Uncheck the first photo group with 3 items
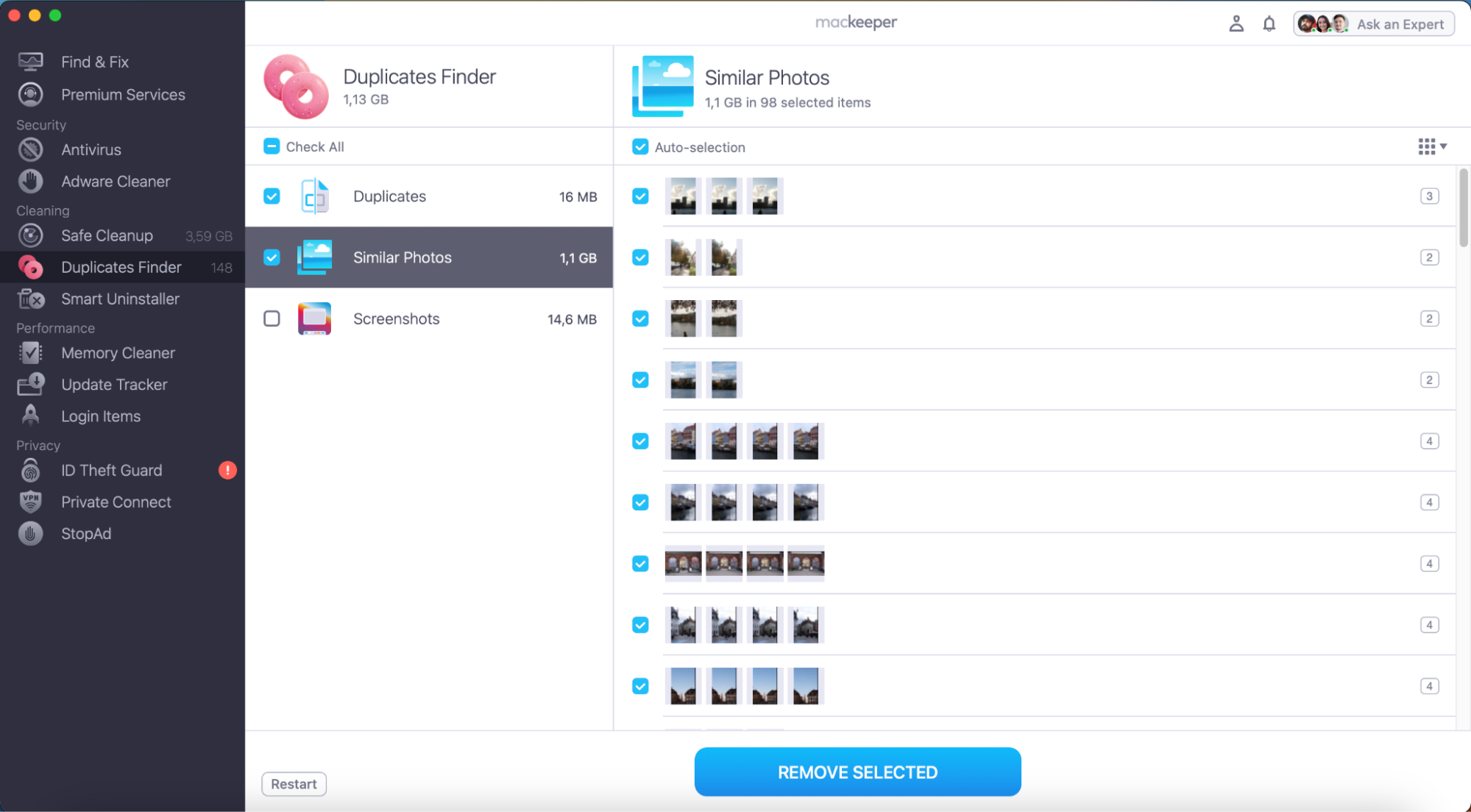Screen dimensions: 1471x812 coord(640,196)
